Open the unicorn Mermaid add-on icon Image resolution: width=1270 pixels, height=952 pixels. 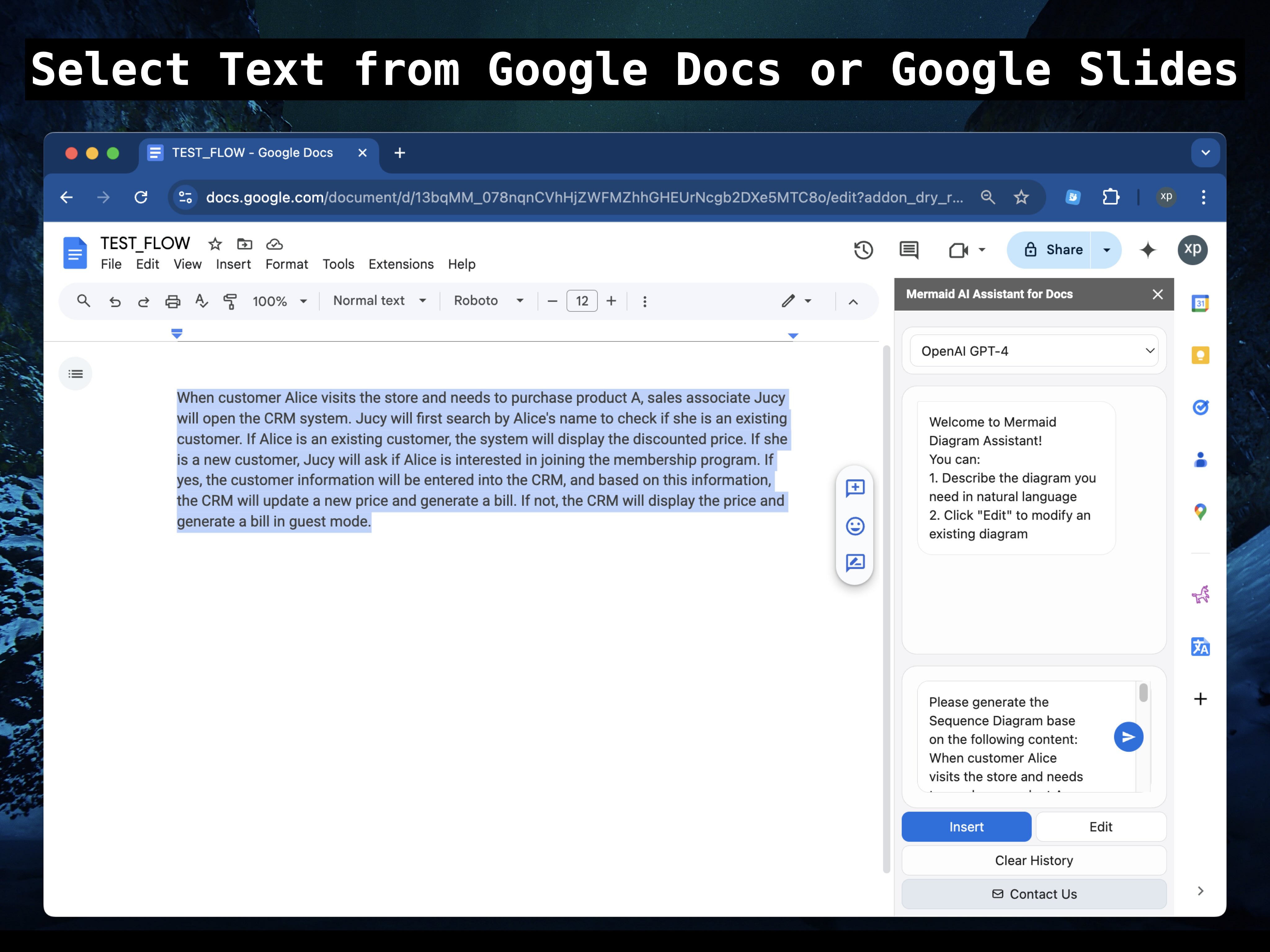1200,594
